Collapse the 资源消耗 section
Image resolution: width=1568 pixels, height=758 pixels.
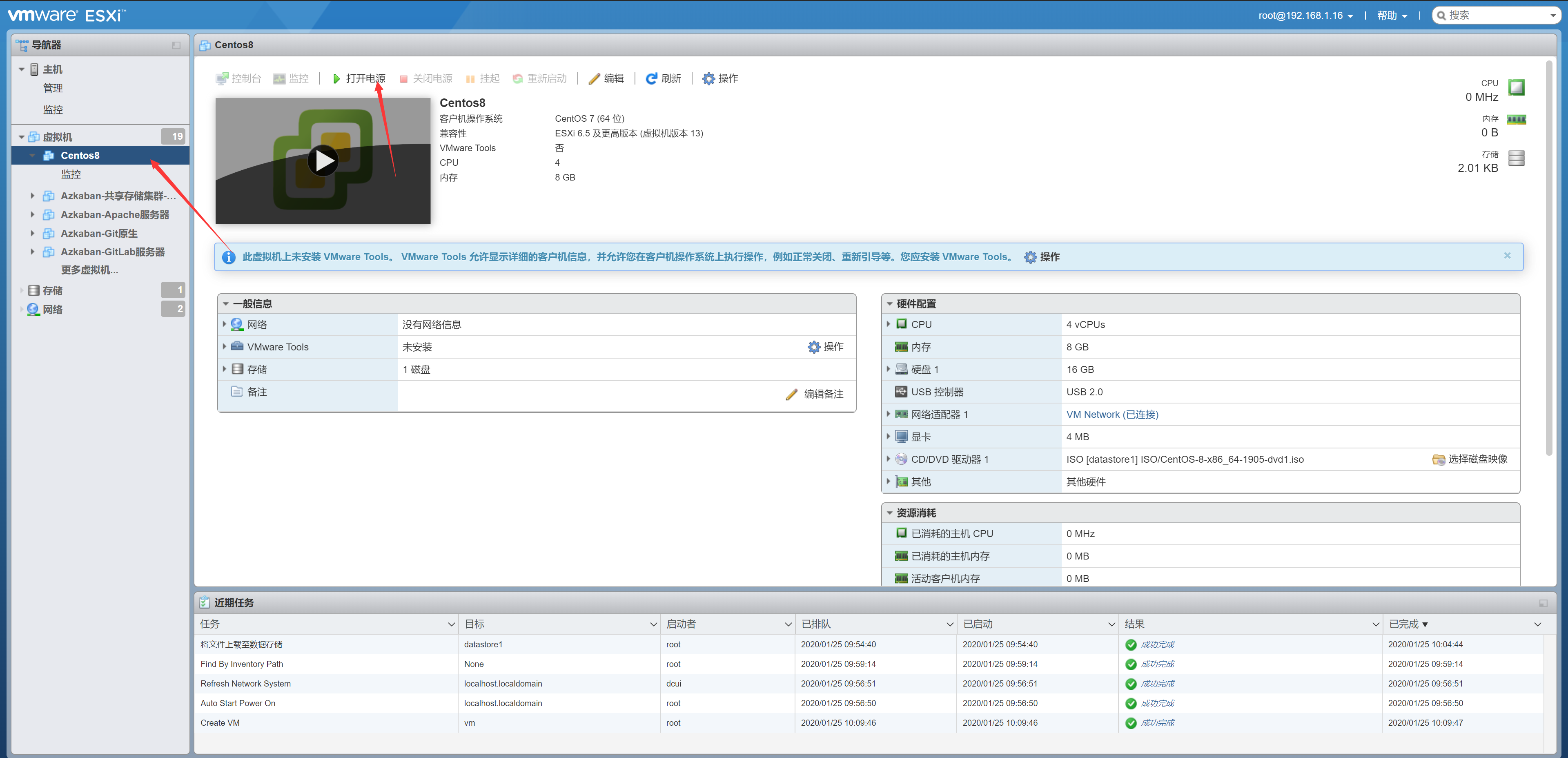click(889, 513)
